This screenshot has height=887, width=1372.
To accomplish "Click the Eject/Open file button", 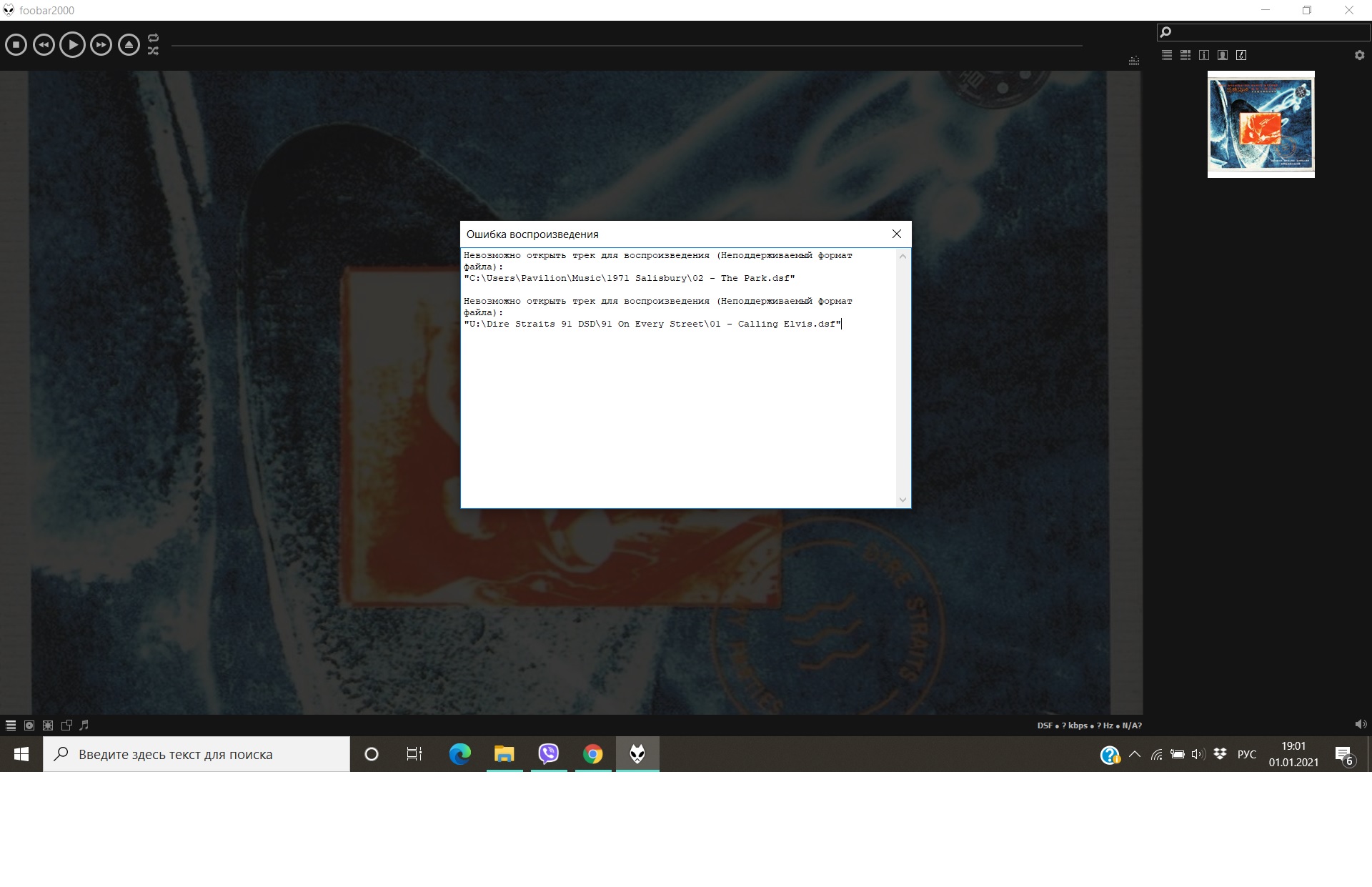I will pyautogui.click(x=129, y=45).
